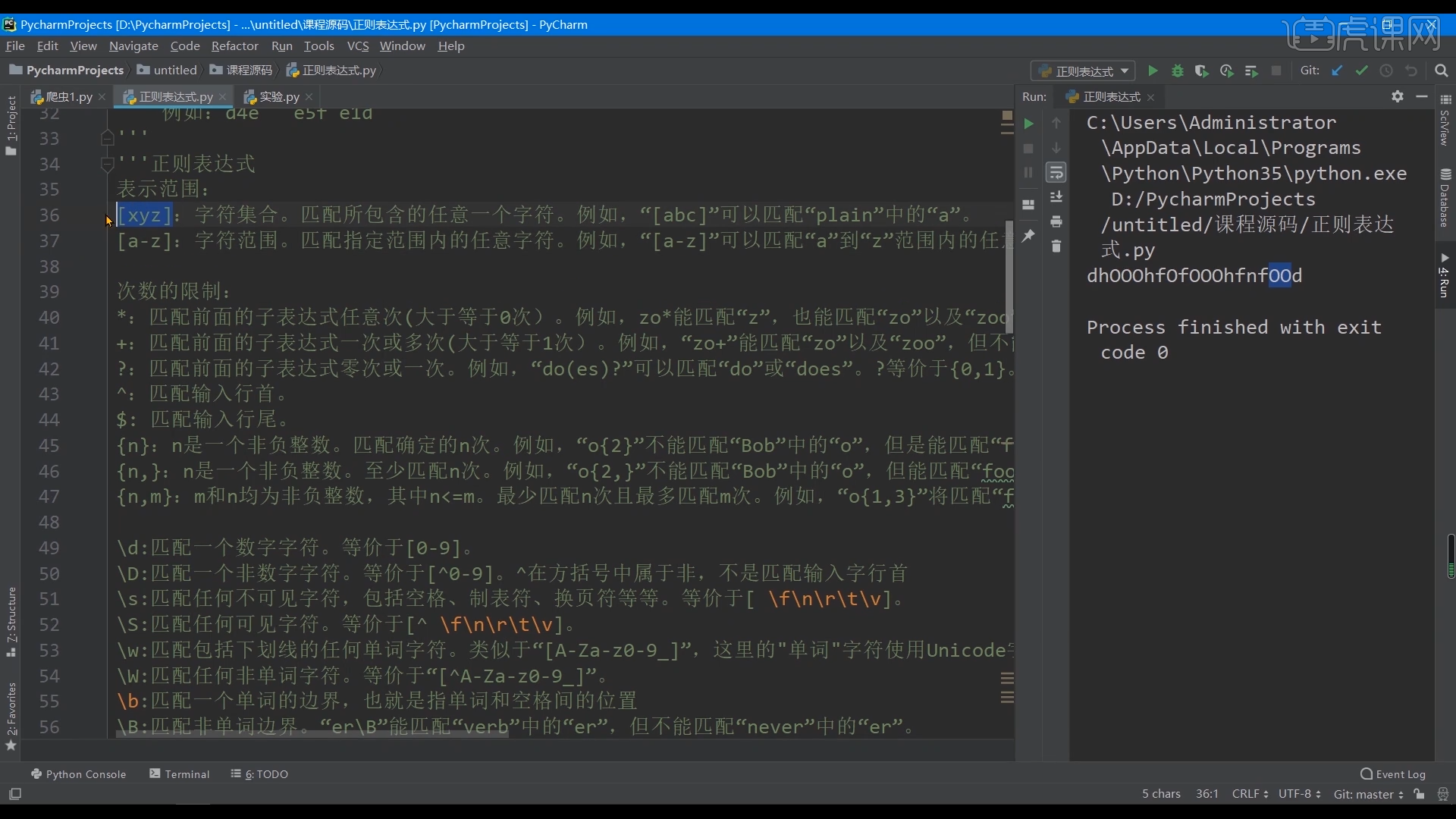Run the 正则表达式 configuration from main toolbar
This screenshot has width=1456, height=819.
pos(1153,71)
